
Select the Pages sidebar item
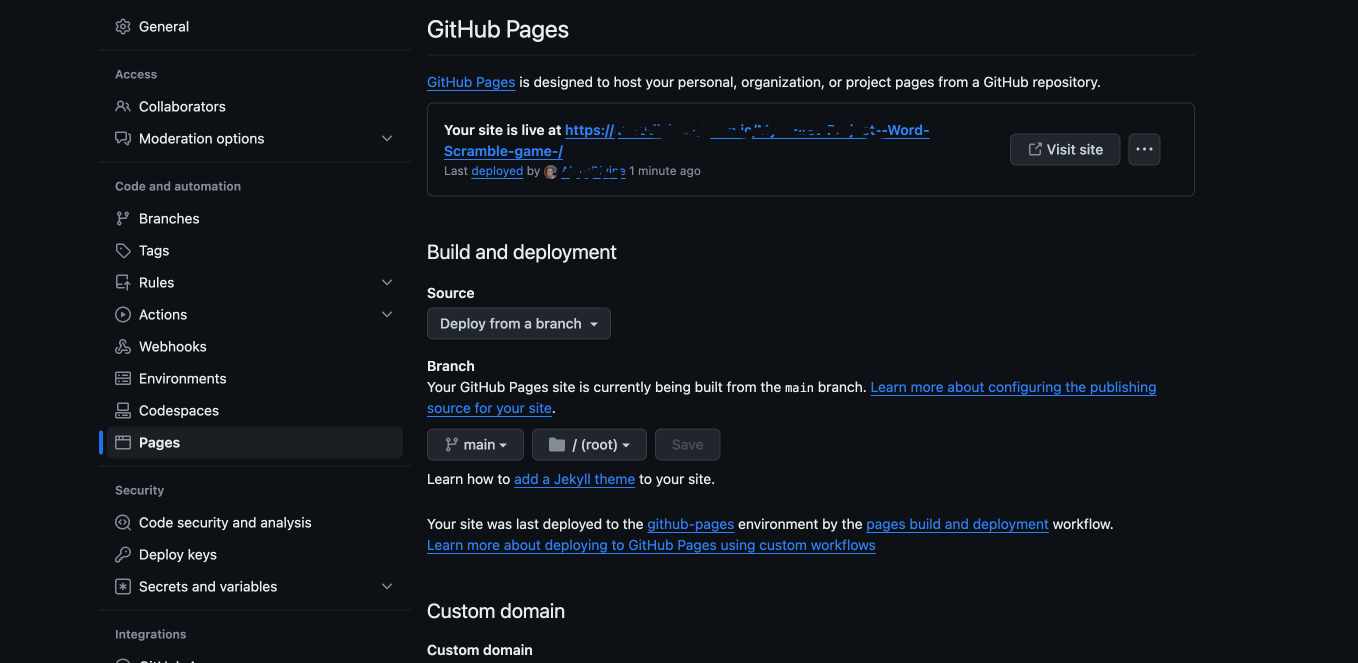(255, 443)
